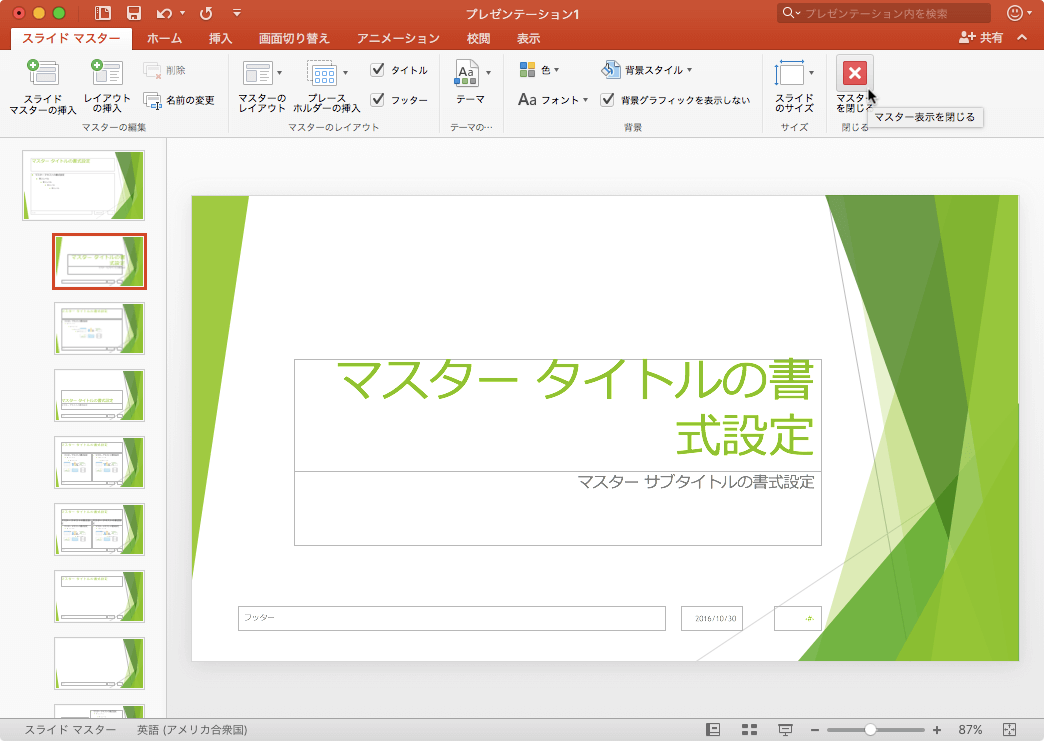Click the zoom slider in status bar
This screenshot has width=1044, height=741.
(x=870, y=730)
